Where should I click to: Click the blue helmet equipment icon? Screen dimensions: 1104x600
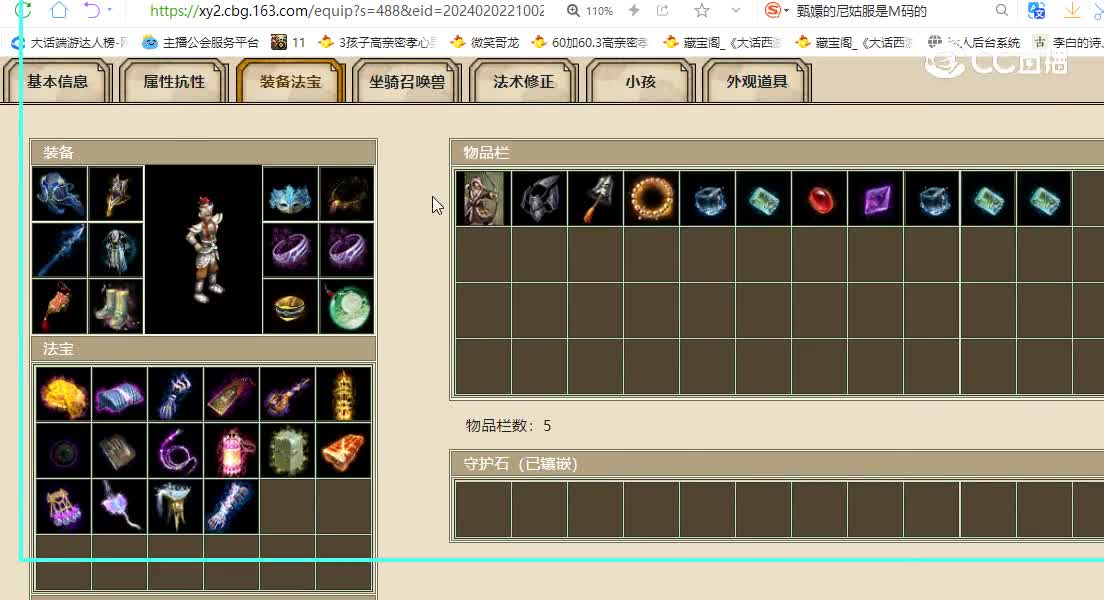coord(60,194)
